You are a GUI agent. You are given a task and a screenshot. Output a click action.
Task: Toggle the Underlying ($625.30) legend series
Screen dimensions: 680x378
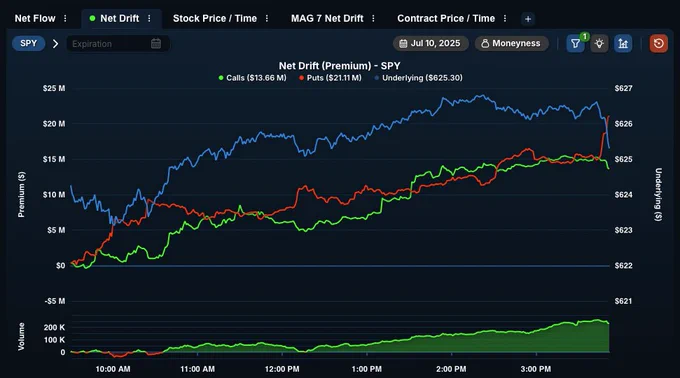tap(418, 78)
